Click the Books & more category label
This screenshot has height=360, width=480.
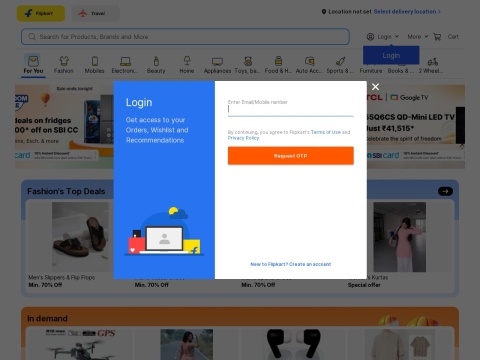click(x=401, y=71)
